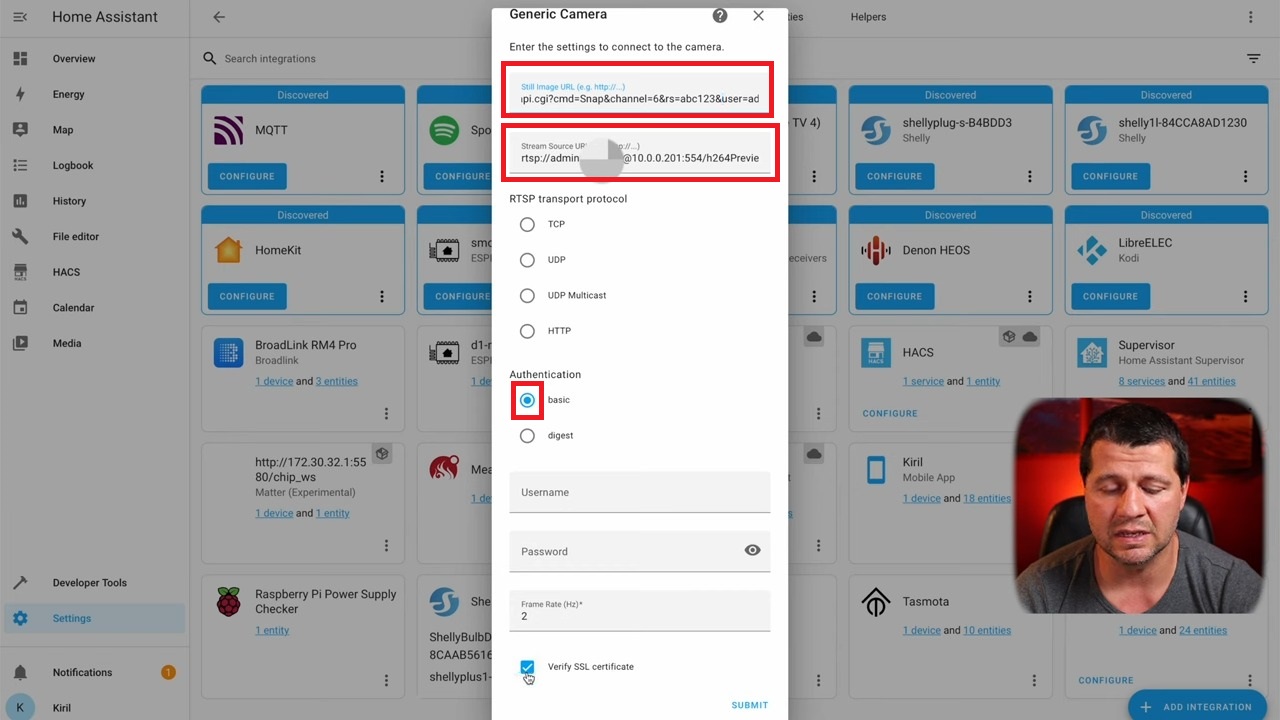This screenshot has width=1280, height=720.
Task: Click the back arrow in the header
Action: 219,17
